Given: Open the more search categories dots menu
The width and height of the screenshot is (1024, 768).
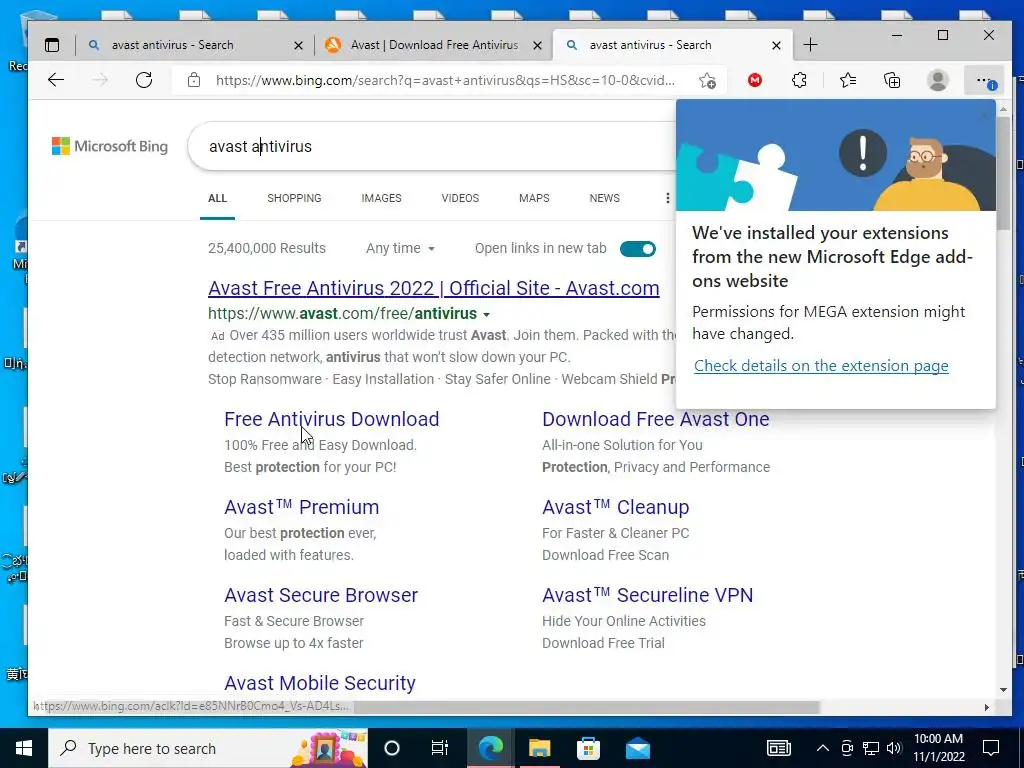Looking at the screenshot, I should pos(667,198).
